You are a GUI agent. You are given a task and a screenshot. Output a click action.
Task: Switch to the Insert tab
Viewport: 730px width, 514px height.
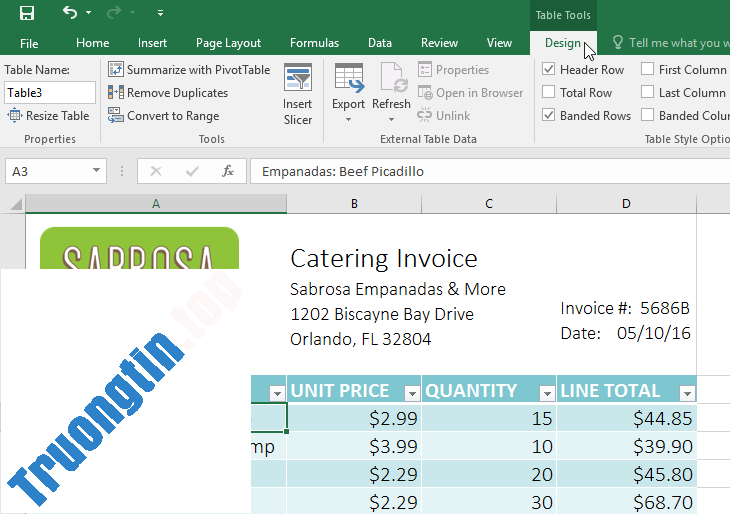coord(152,43)
